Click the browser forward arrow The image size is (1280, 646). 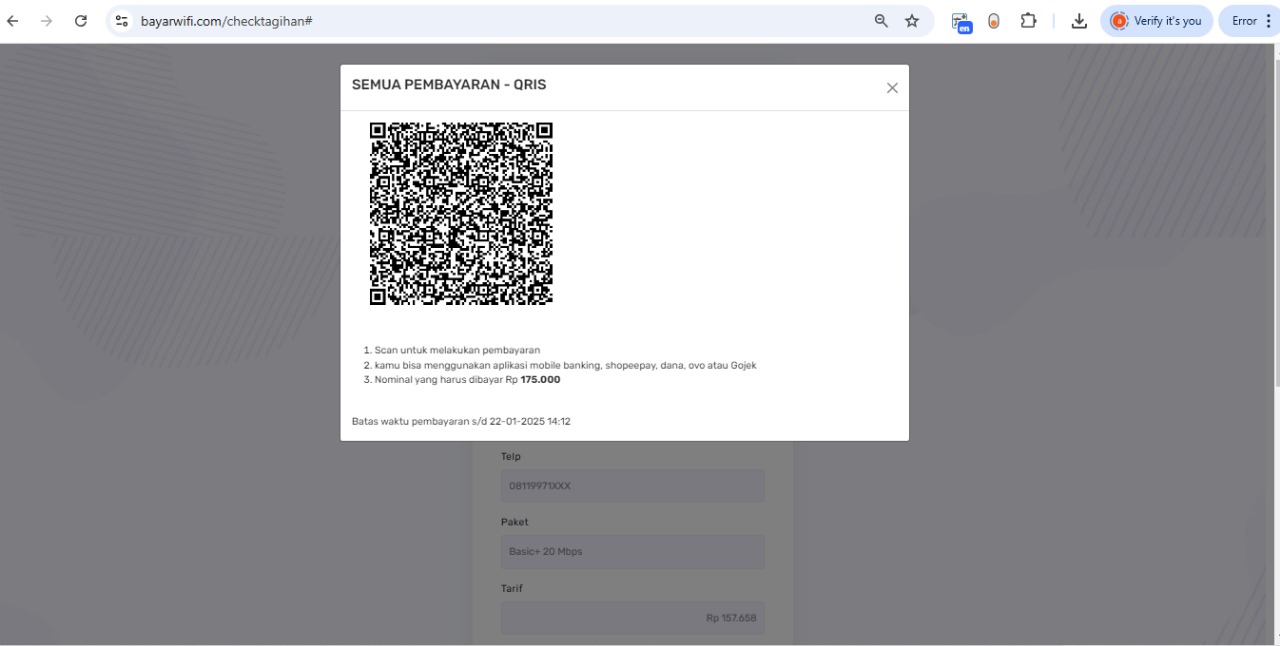coord(46,21)
